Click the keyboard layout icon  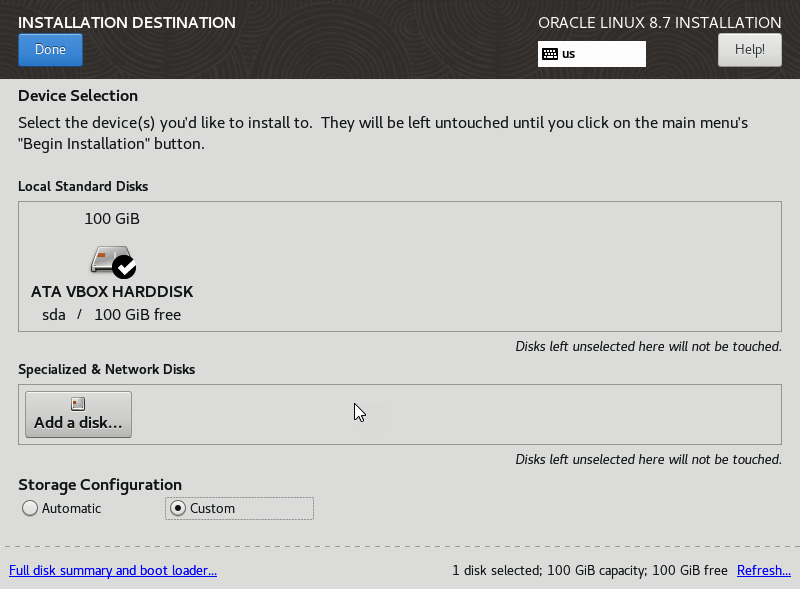550,54
